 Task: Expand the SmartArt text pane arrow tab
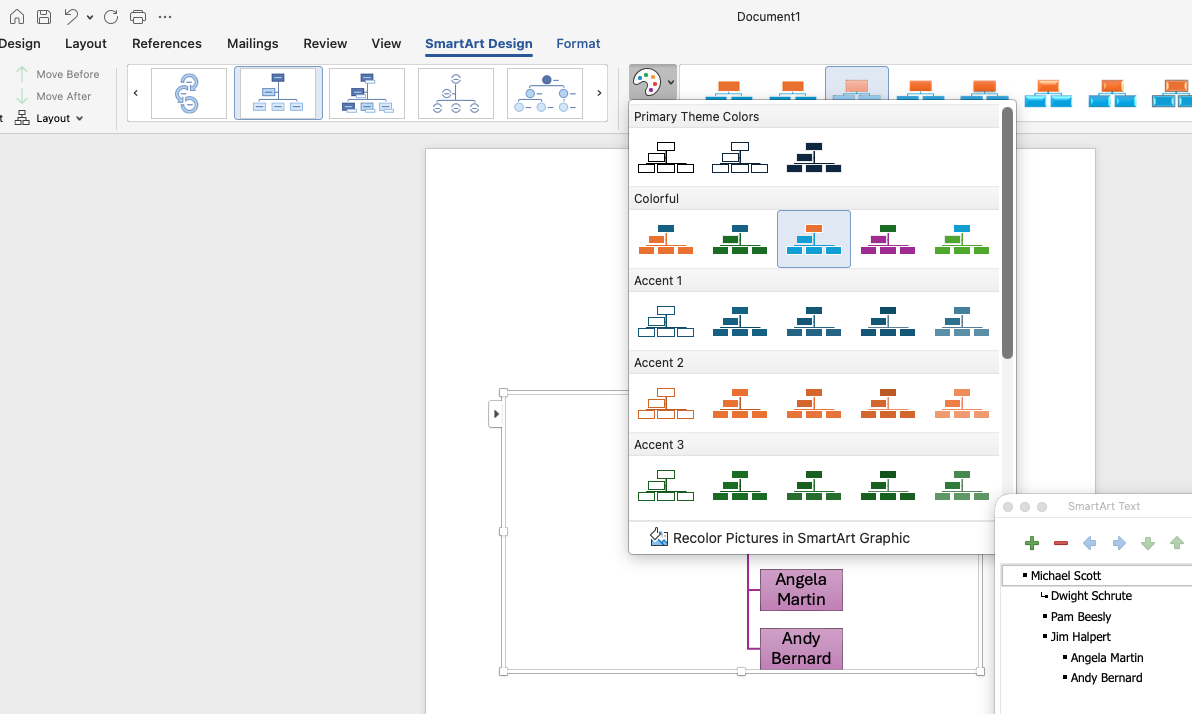click(496, 414)
